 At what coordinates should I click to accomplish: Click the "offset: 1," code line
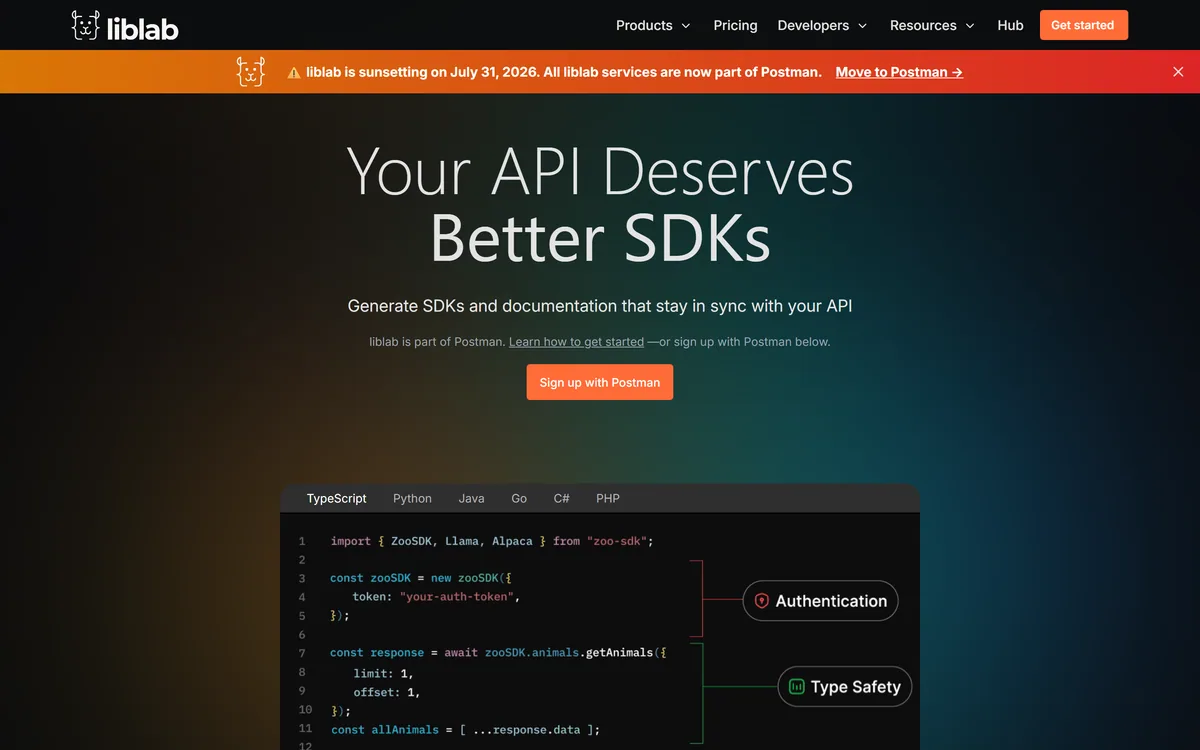(x=387, y=692)
